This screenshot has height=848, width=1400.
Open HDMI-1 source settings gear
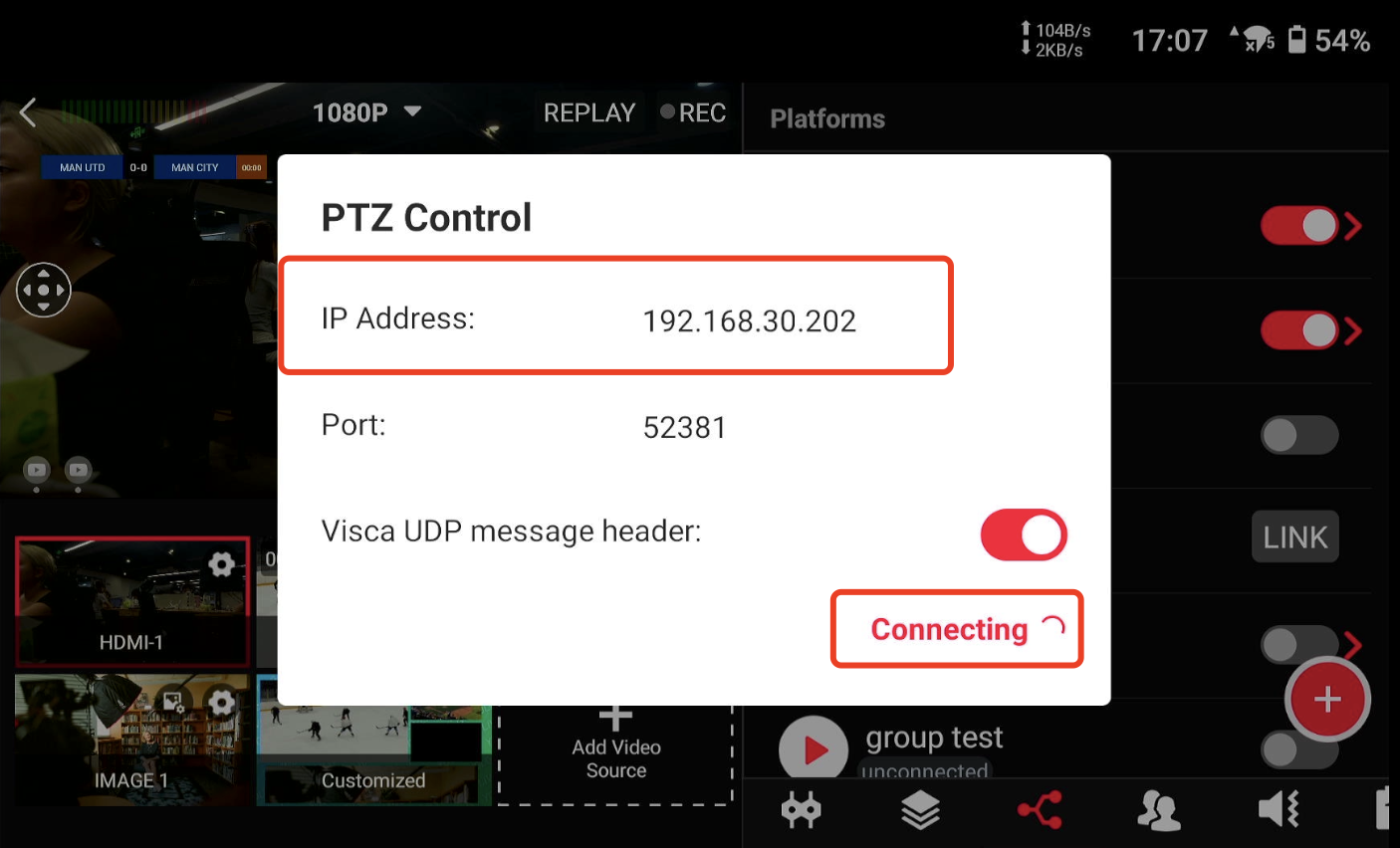pyautogui.click(x=221, y=565)
